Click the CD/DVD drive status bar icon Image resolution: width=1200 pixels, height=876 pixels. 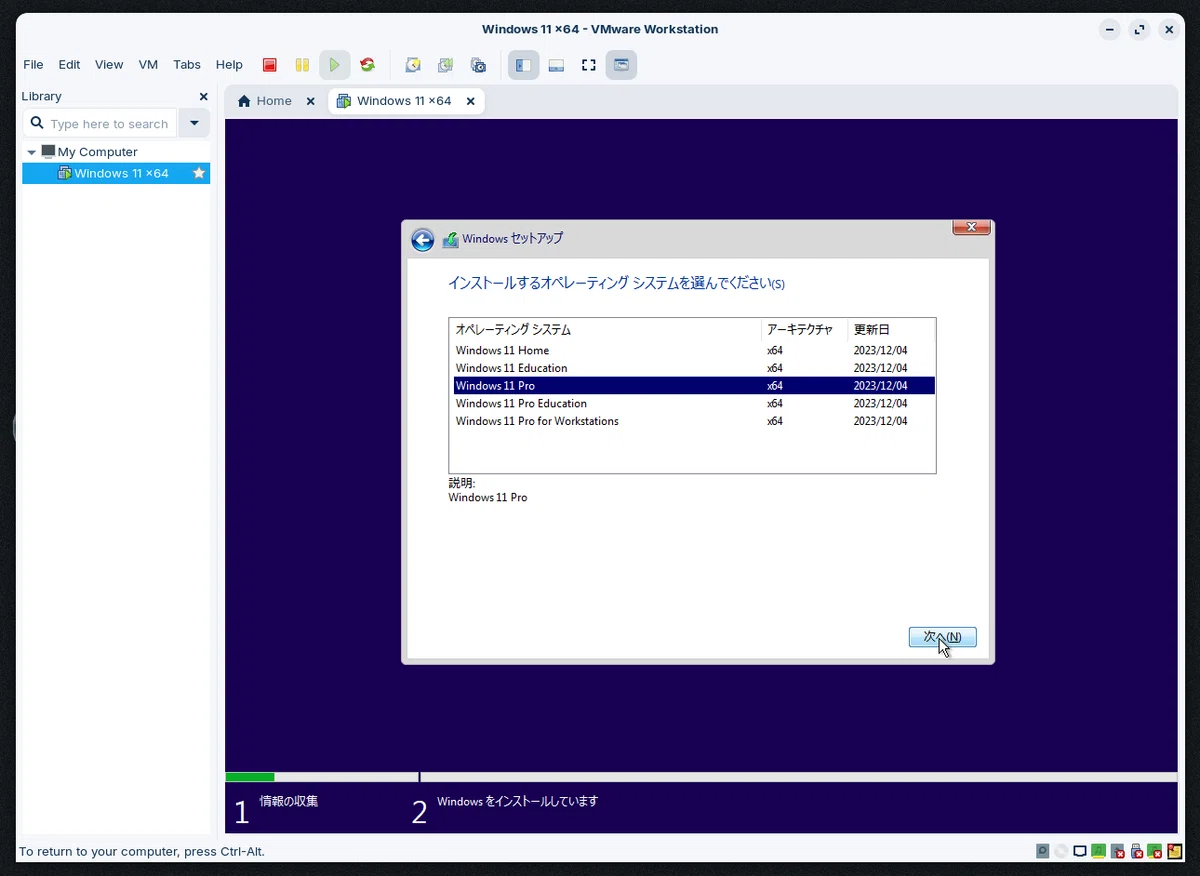point(1061,851)
